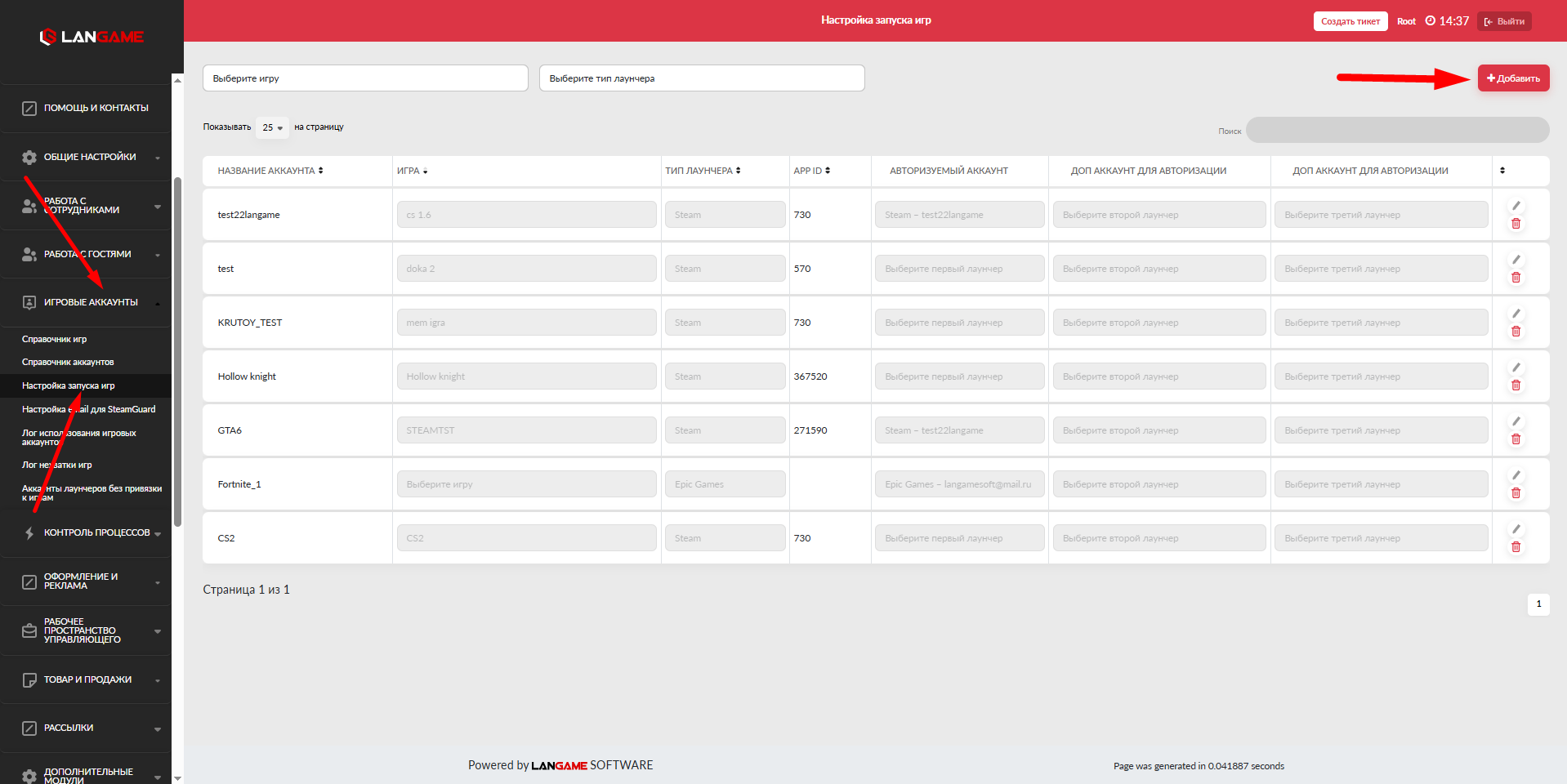Click the help and contacts sidebar icon
Screen dimensions: 1567x784
click(x=29, y=109)
